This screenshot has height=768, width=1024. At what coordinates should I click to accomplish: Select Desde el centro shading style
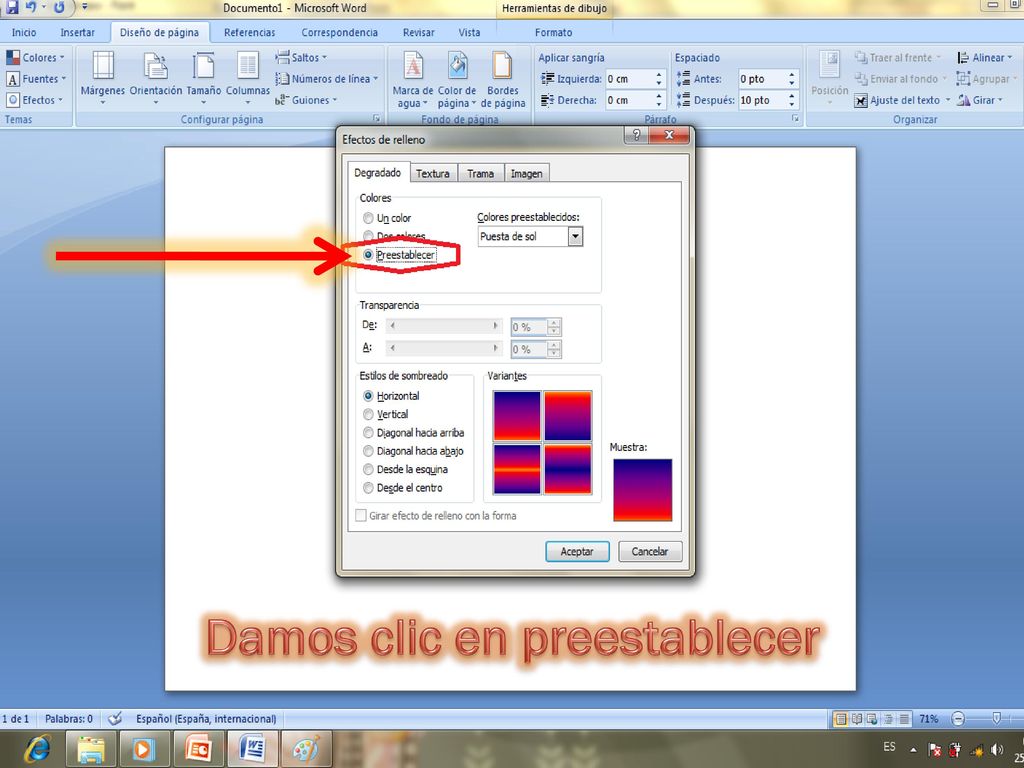click(x=368, y=488)
